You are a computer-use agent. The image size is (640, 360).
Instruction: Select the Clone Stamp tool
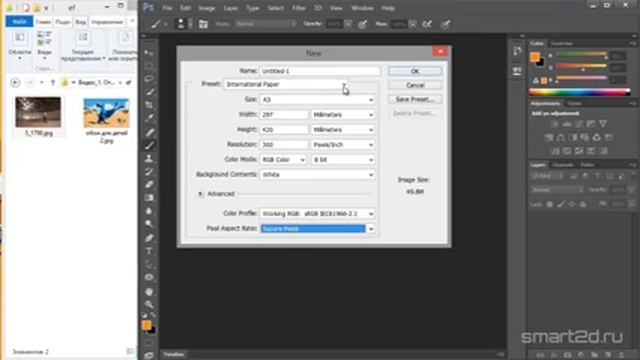149,158
